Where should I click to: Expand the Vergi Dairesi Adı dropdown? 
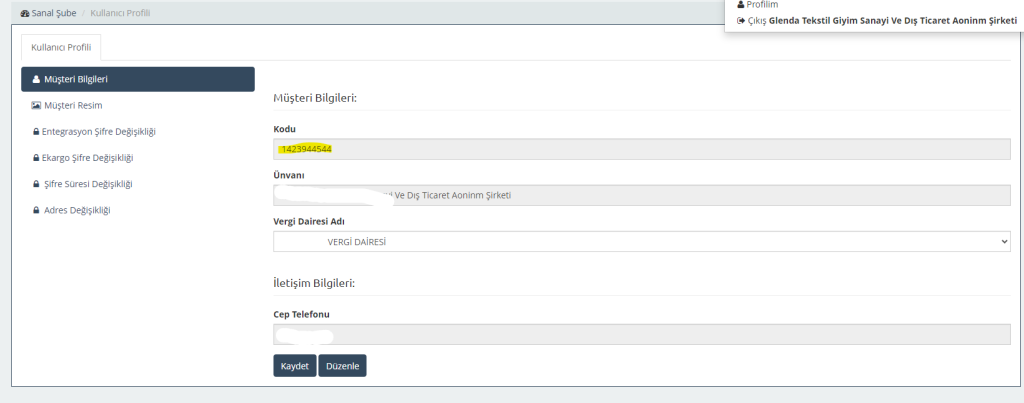click(x=640, y=242)
